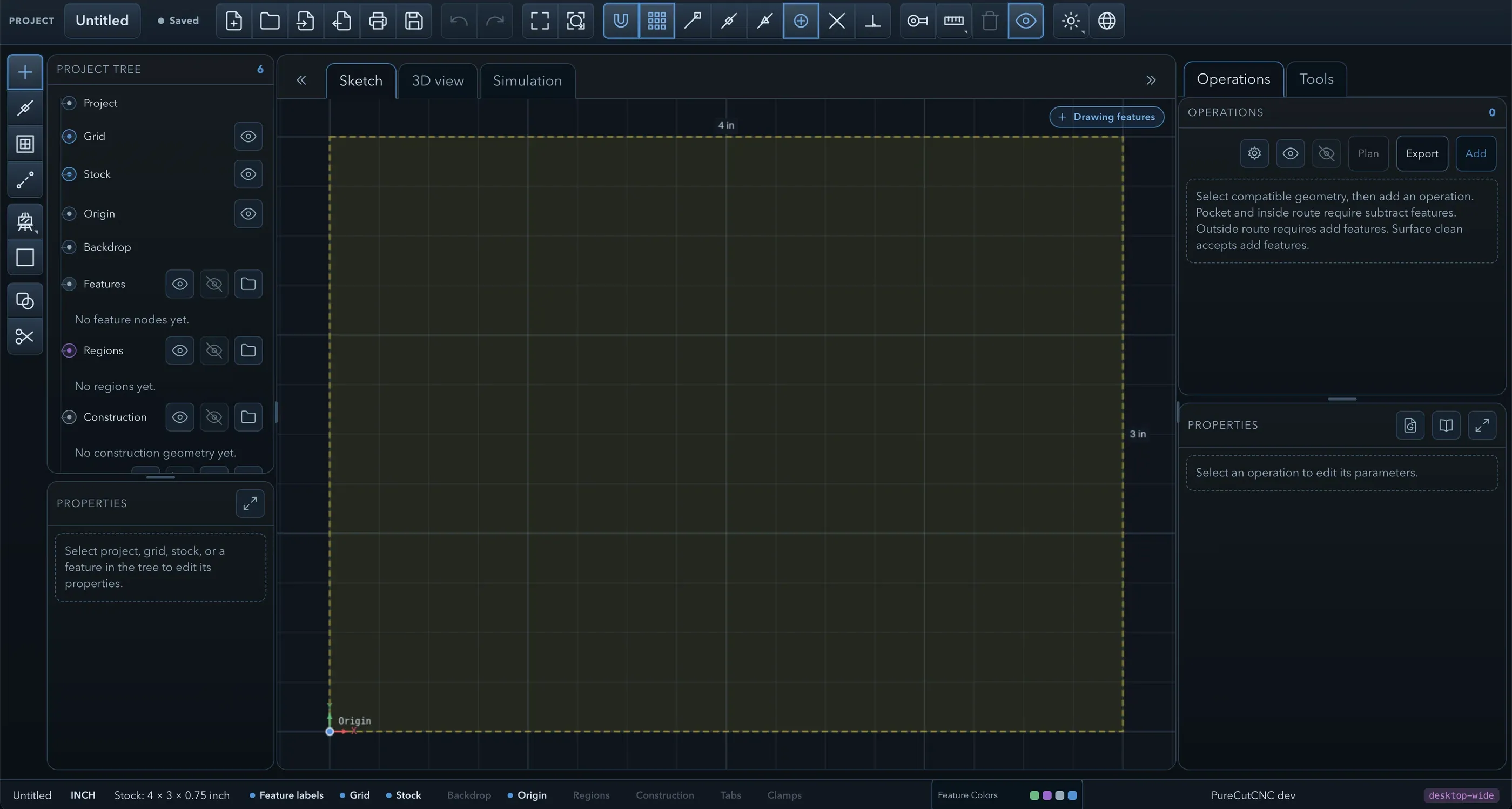Click the print icon in top toolbar
1512x809 pixels.
point(378,21)
